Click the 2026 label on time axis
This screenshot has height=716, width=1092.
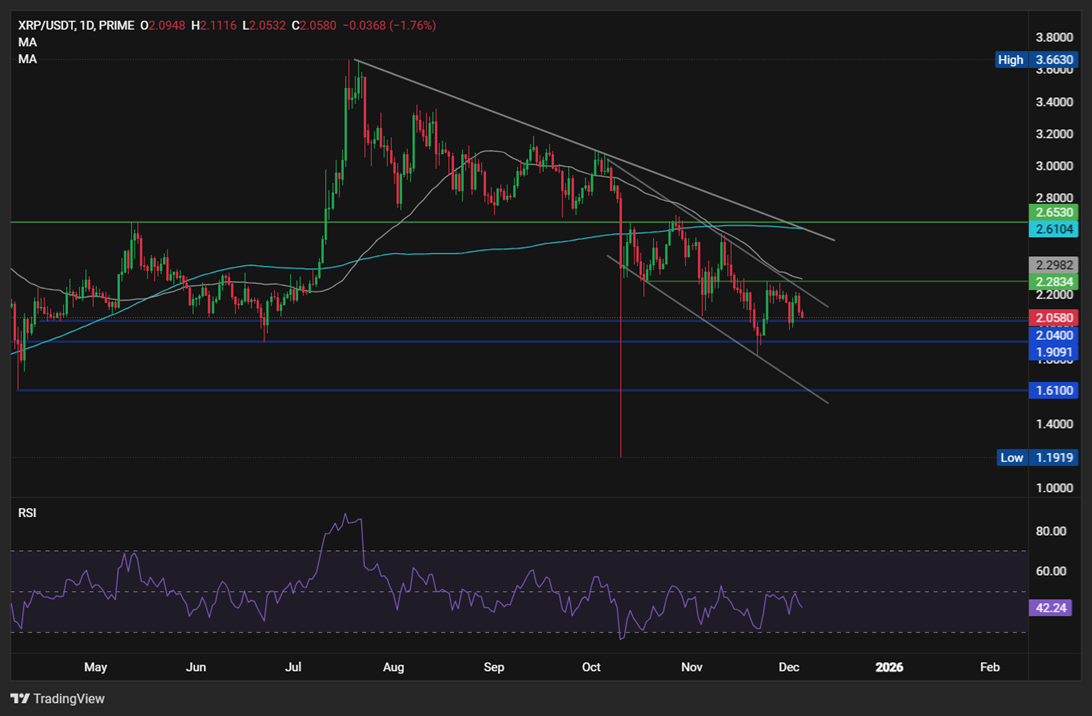tap(888, 667)
